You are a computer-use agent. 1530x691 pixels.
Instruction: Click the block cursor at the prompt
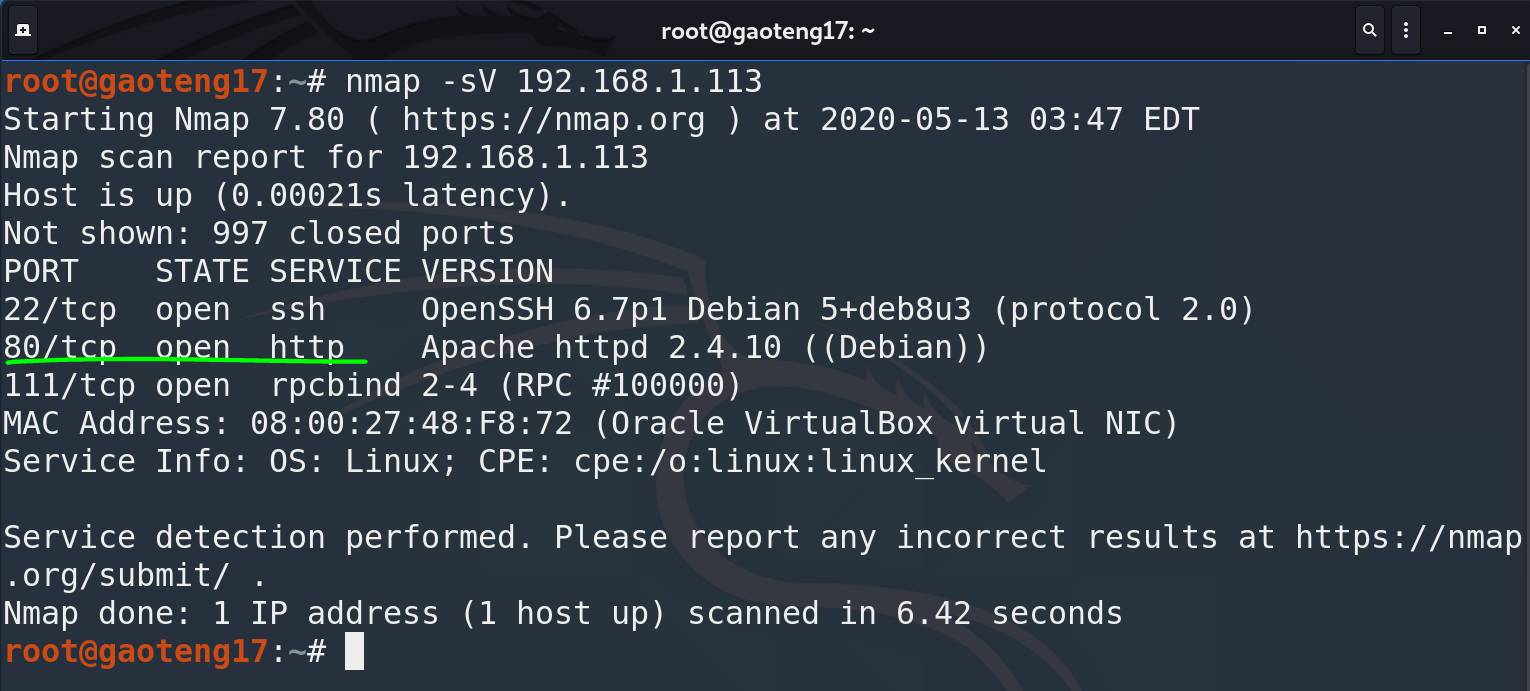[x=354, y=652]
